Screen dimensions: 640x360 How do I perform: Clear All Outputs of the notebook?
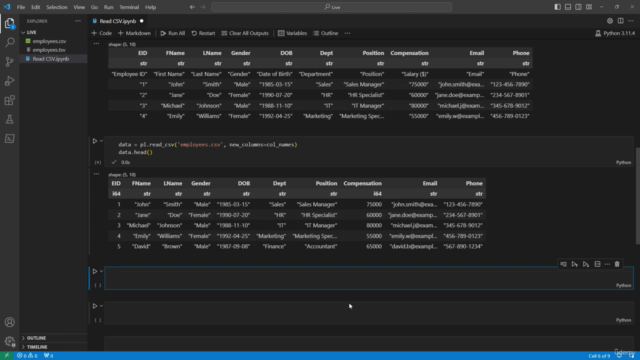pyautogui.click(x=245, y=33)
